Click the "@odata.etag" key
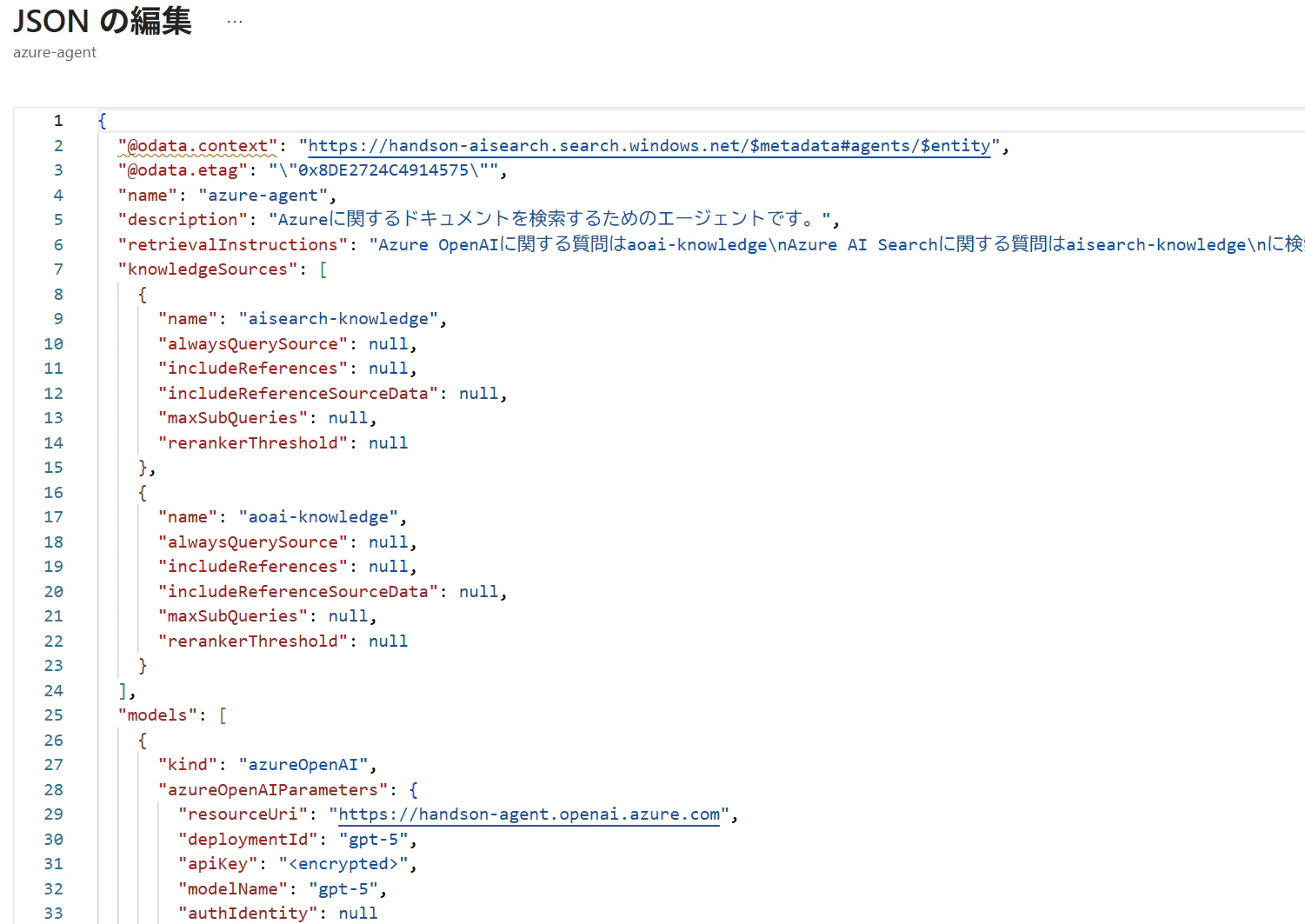 click(183, 170)
